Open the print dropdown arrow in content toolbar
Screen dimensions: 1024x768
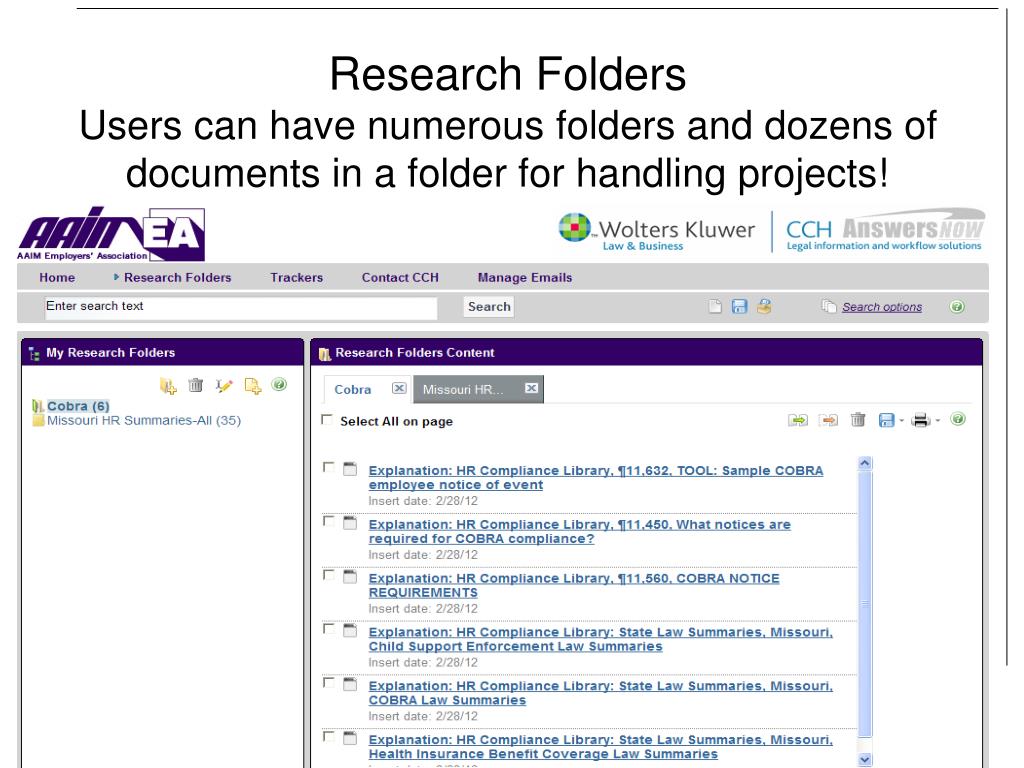pos(937,421)
